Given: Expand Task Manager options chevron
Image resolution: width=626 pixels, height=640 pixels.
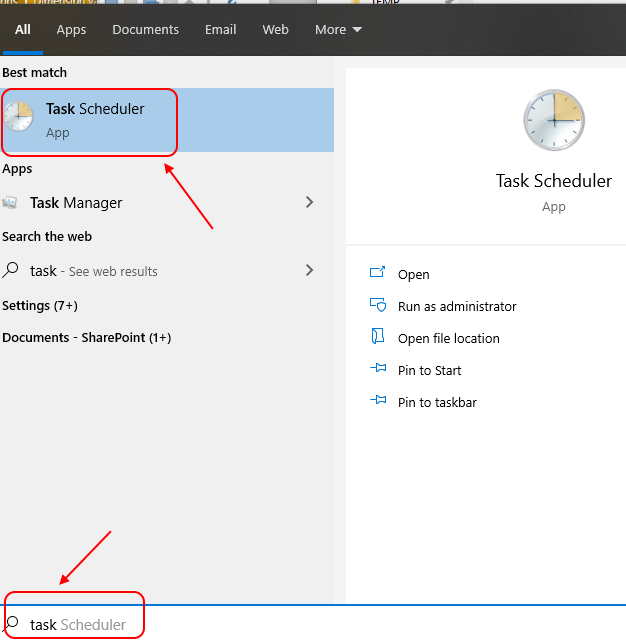Looking at the screenshot, I should point(309,202).
